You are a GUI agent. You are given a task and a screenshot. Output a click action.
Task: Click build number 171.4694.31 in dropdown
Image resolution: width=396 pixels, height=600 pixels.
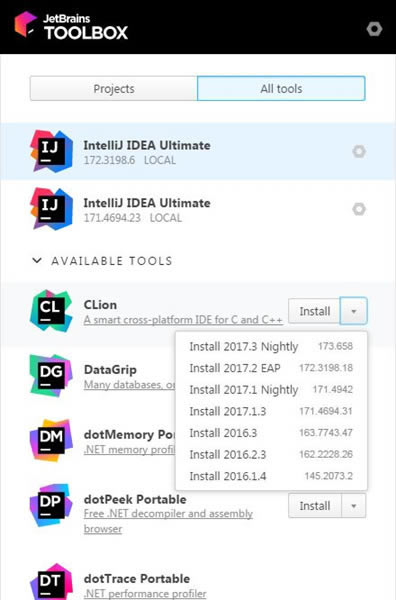coord(326,411)
